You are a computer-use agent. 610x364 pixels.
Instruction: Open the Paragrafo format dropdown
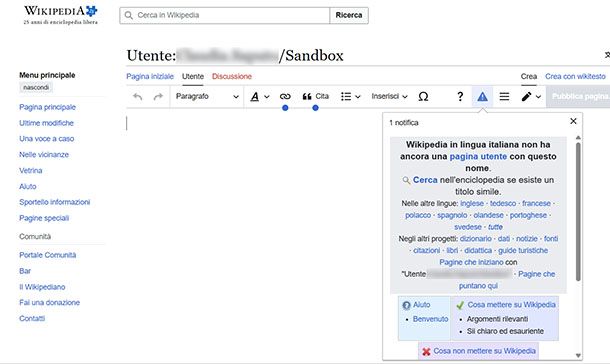(207, 96)
